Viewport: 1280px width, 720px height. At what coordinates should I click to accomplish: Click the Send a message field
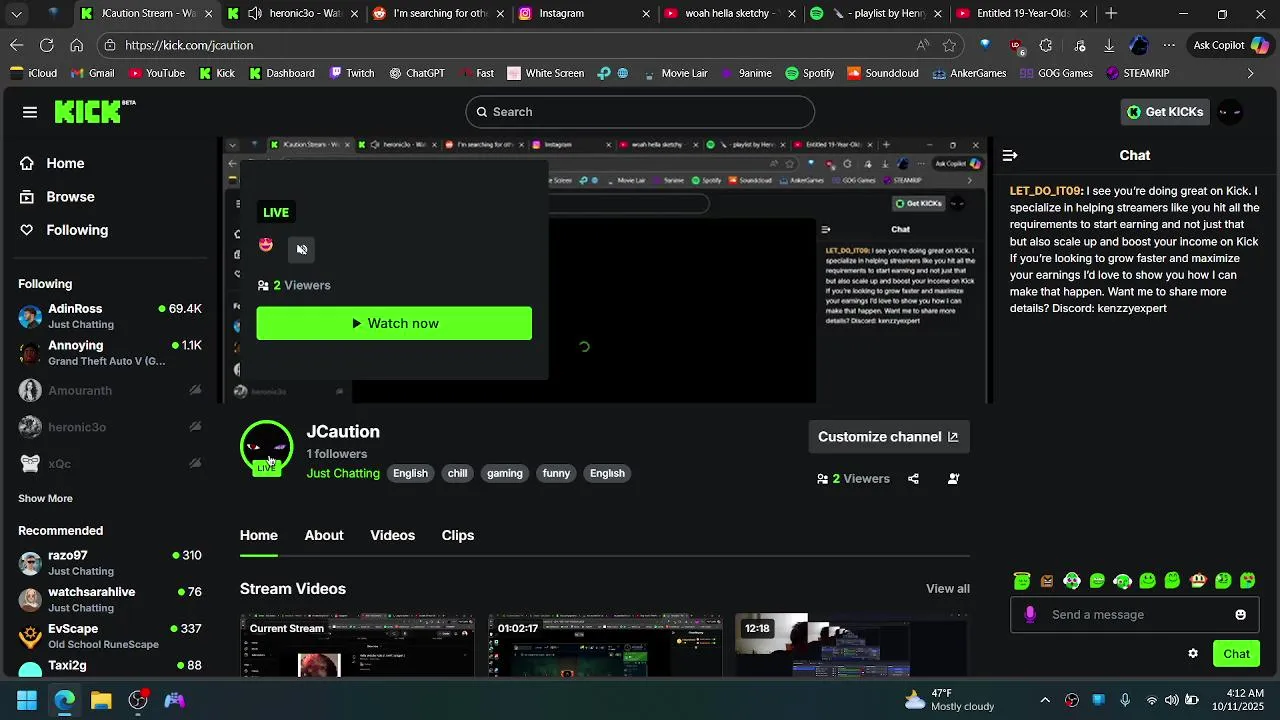point(1135,615)
